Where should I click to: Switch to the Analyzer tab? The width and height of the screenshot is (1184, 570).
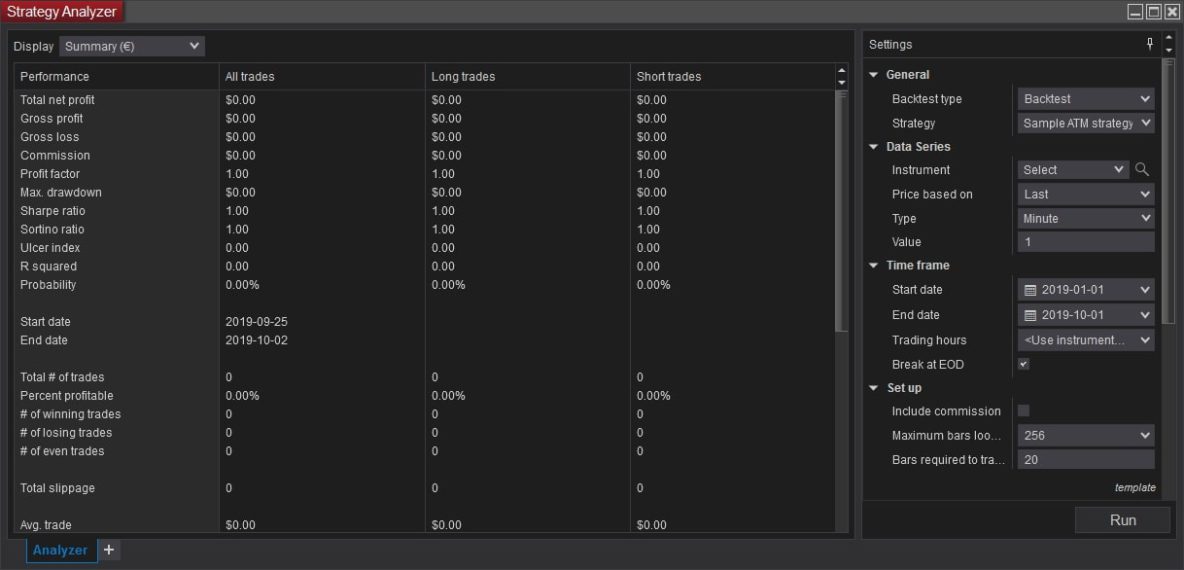pos(60,550)
